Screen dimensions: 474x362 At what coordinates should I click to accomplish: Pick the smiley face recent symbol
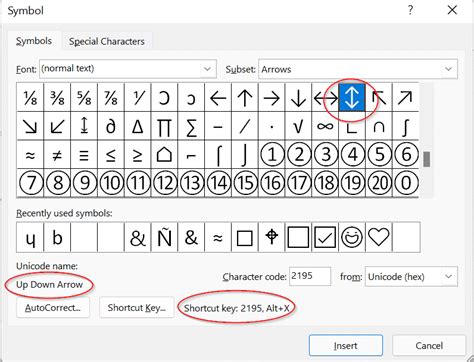pos(352,237)
